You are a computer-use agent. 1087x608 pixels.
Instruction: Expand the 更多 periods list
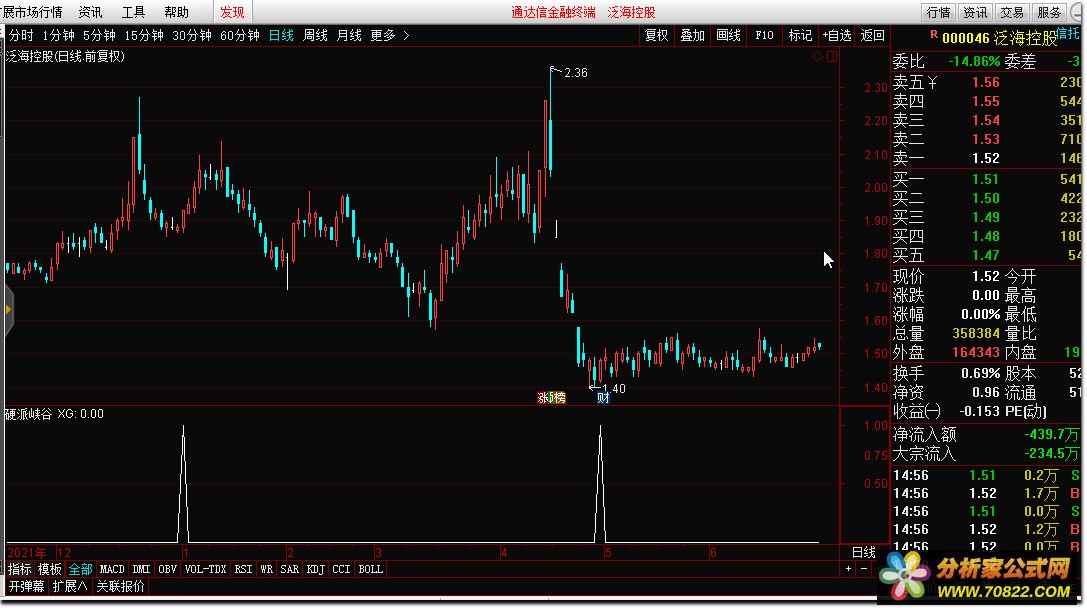click(390, 35)
